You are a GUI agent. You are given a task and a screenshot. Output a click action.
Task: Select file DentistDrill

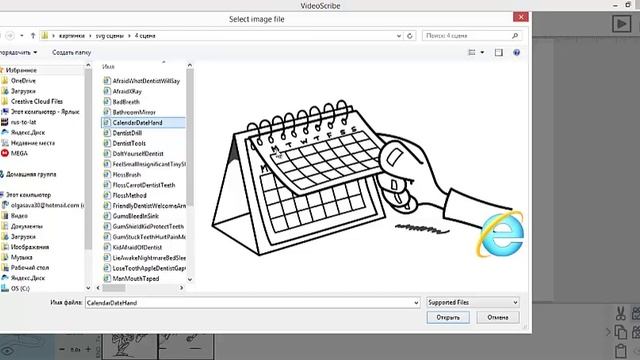pyautogui.click(x=127, y=133)
